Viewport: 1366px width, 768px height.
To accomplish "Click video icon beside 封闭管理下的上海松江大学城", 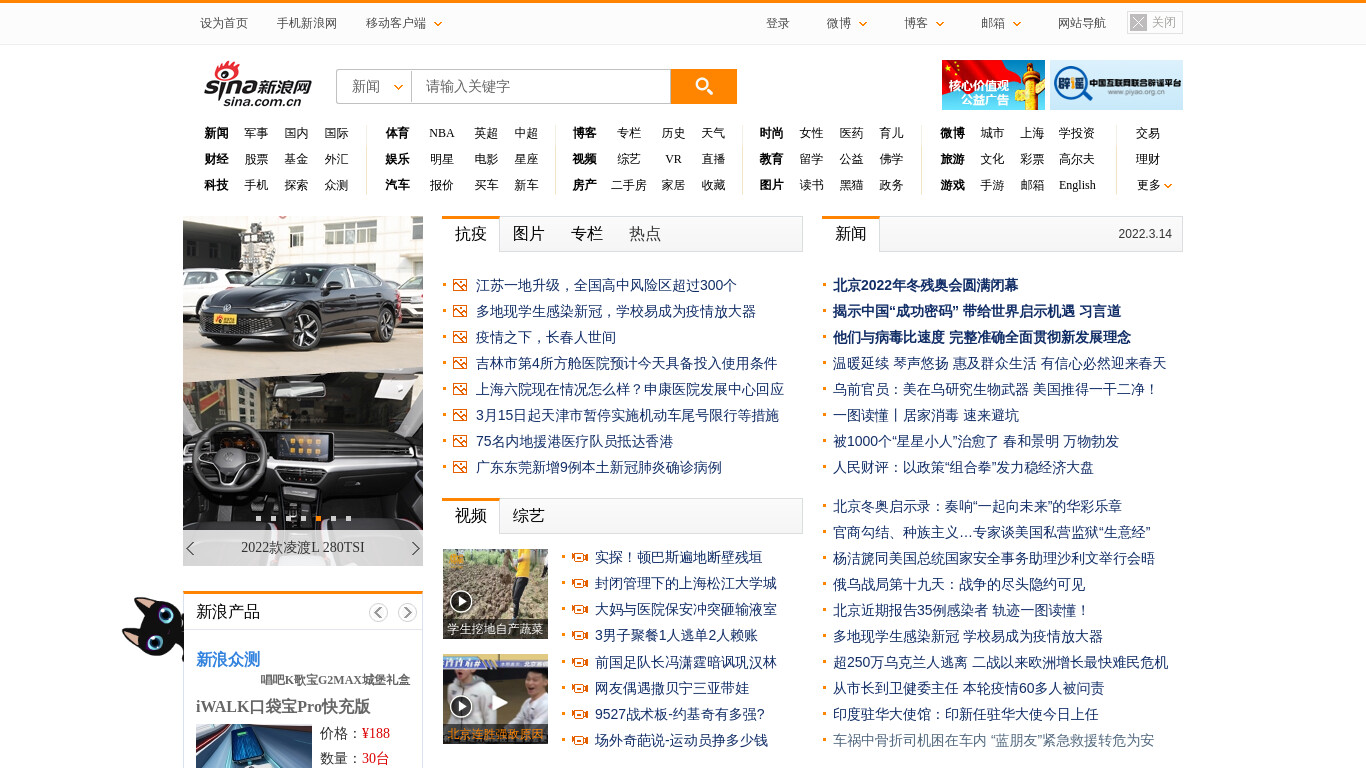I will (579, 583).
